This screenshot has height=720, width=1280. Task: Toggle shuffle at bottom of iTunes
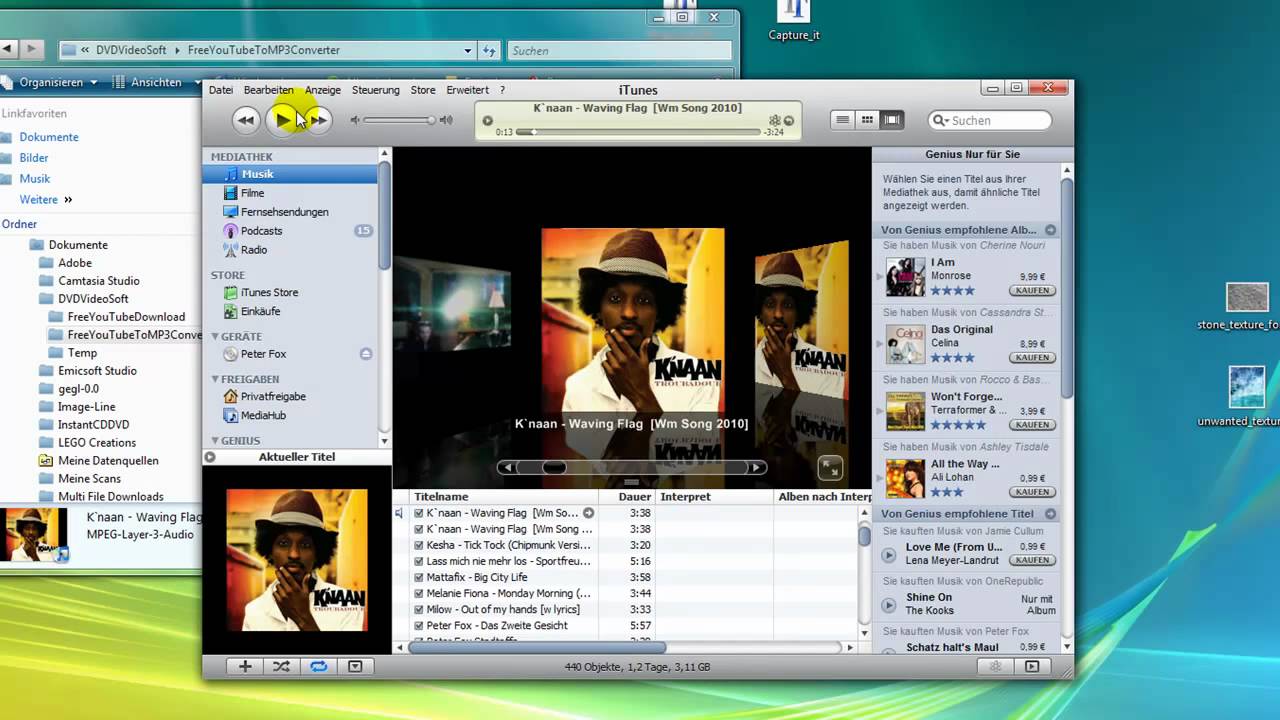[281, 666]
